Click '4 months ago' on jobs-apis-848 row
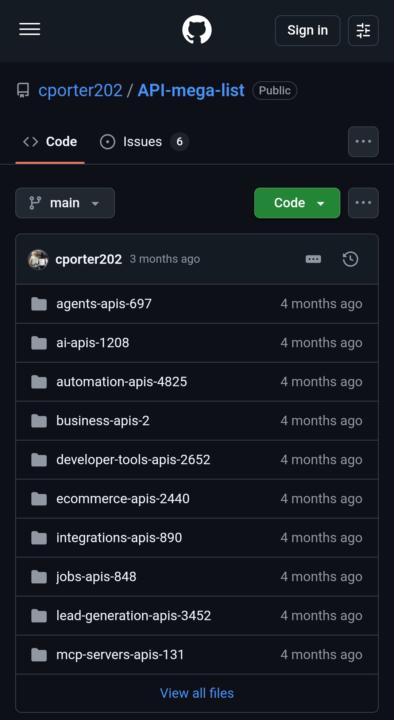Viewport: 394px width, 720px height. pos(321,577)
